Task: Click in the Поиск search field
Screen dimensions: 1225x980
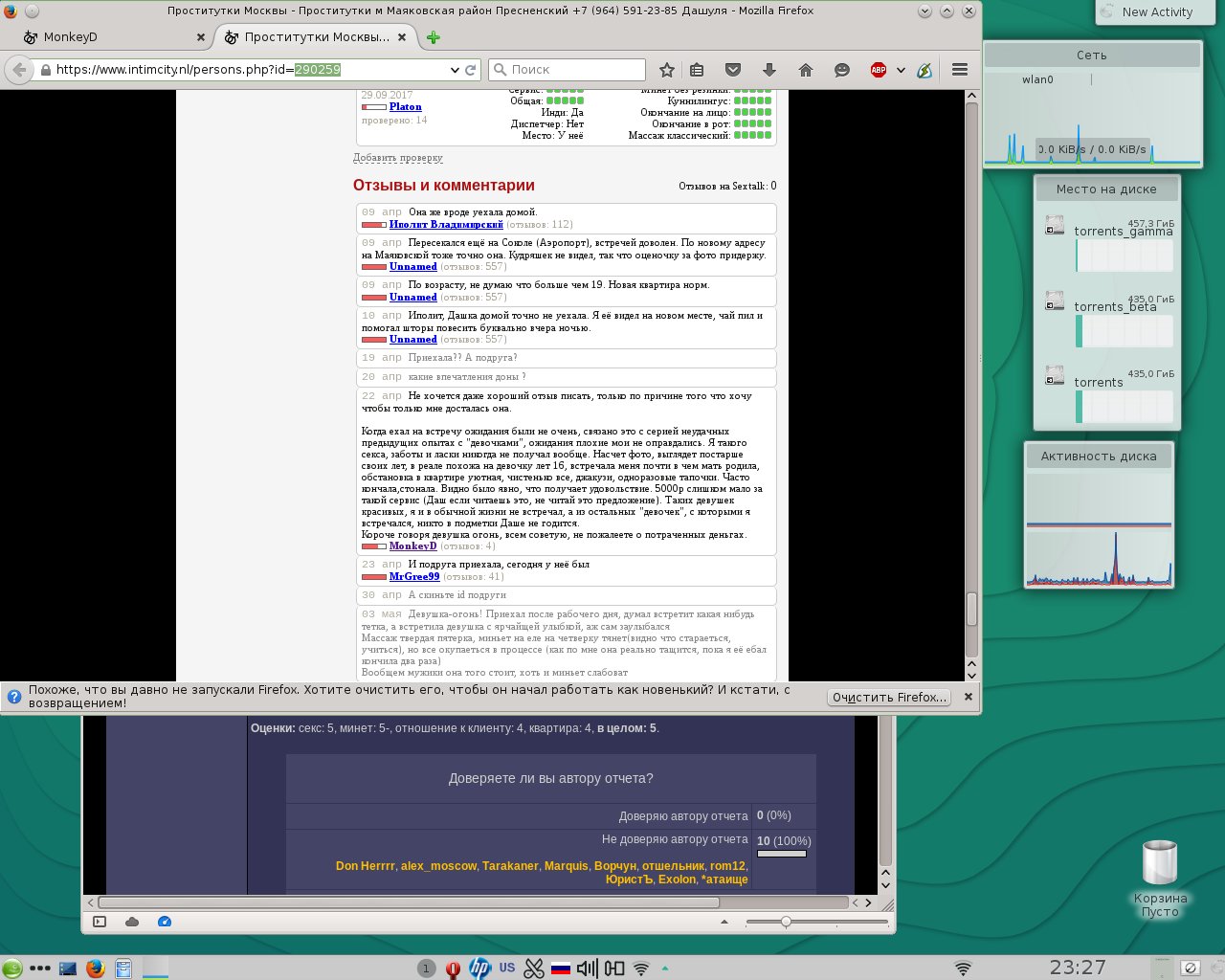Action: (574, 70)
